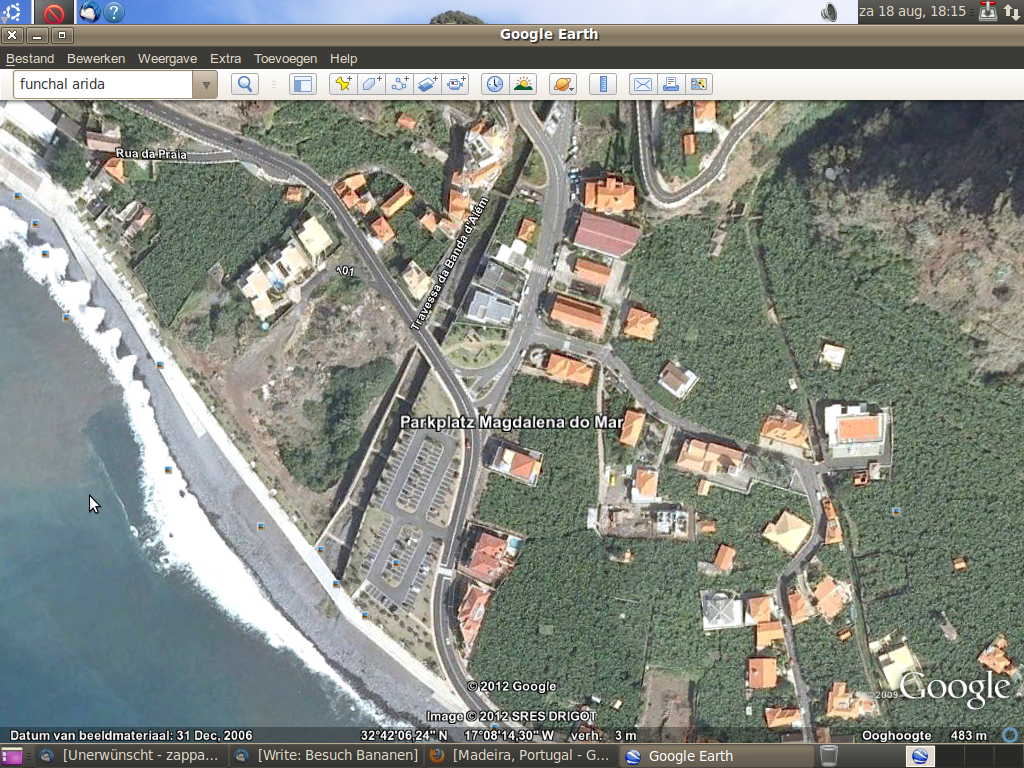Expand the search history dropdown arrow
Screen dimensions: 1024x768
(x=206, y=84)
